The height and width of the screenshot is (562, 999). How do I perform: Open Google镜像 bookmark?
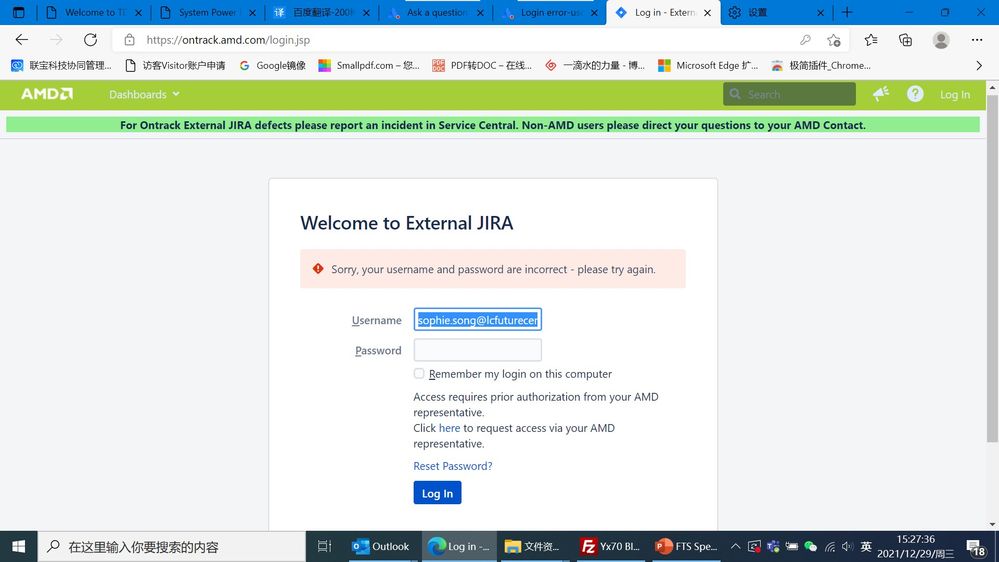pos(272,65)
